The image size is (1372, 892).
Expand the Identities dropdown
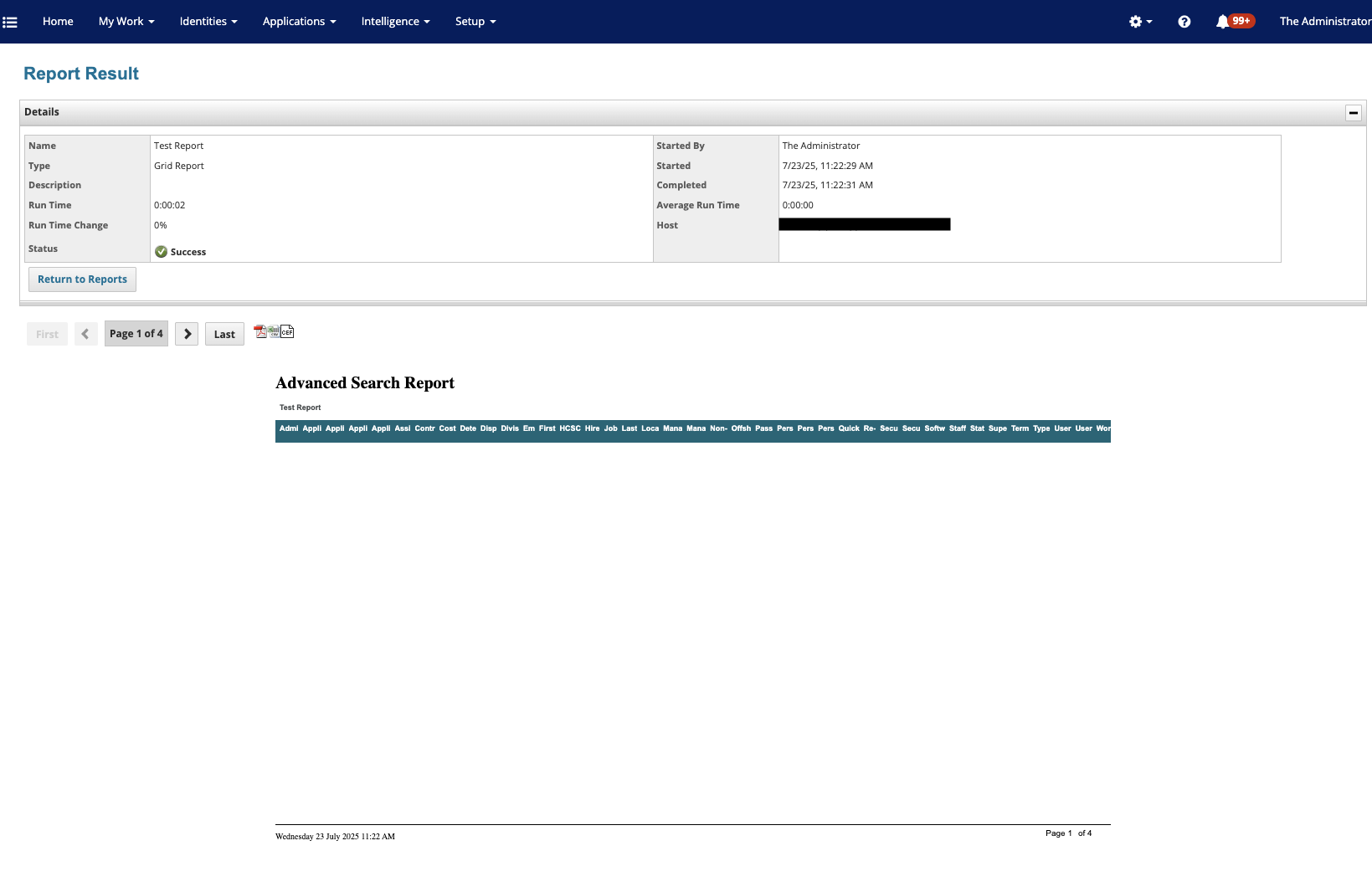[x=208, y=22]
